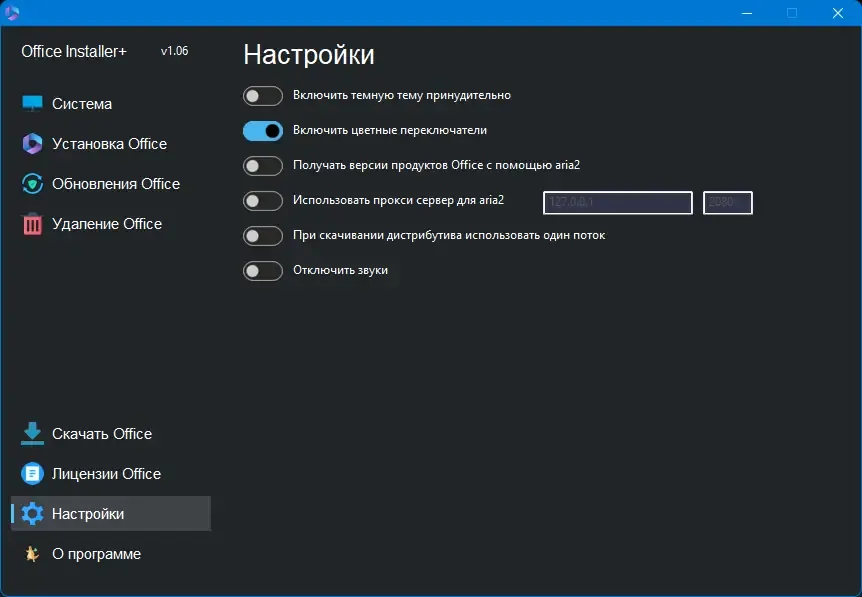Click the monitor icon beside Система
862x597 pixels.
coord(32,103)
